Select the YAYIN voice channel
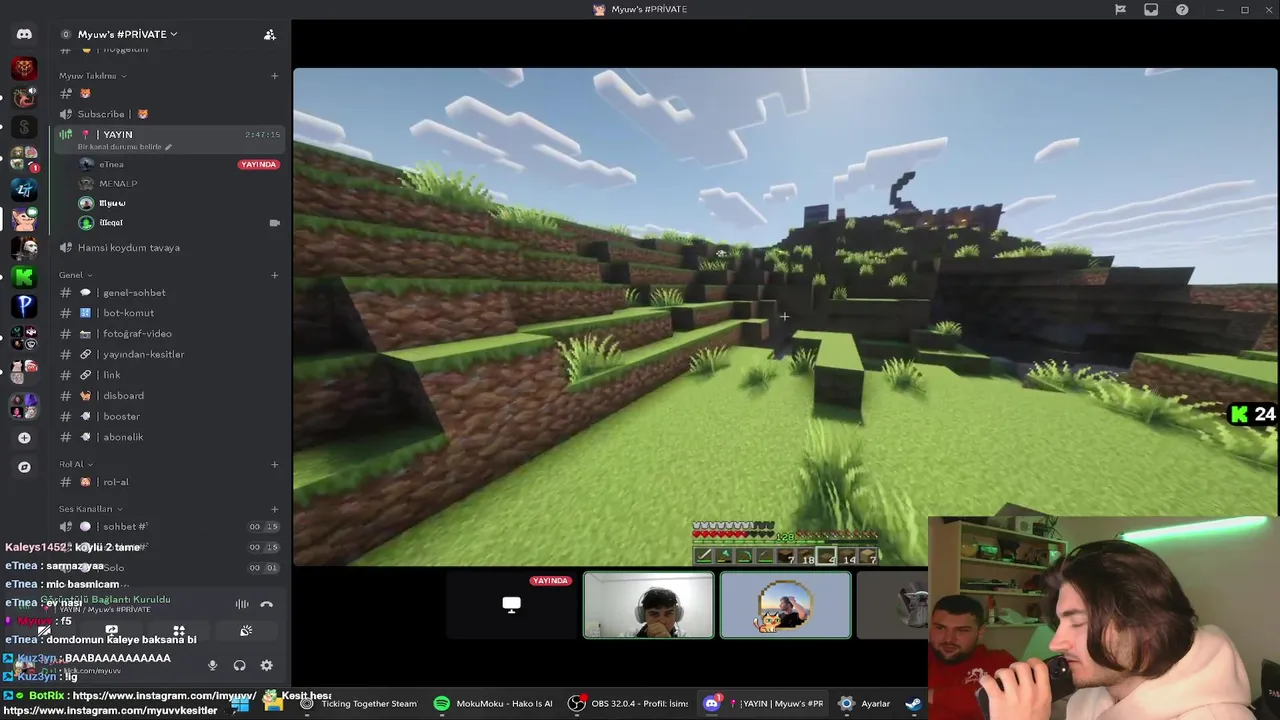This screenshot has width=1280, height=720. click(x=169, y=139)
